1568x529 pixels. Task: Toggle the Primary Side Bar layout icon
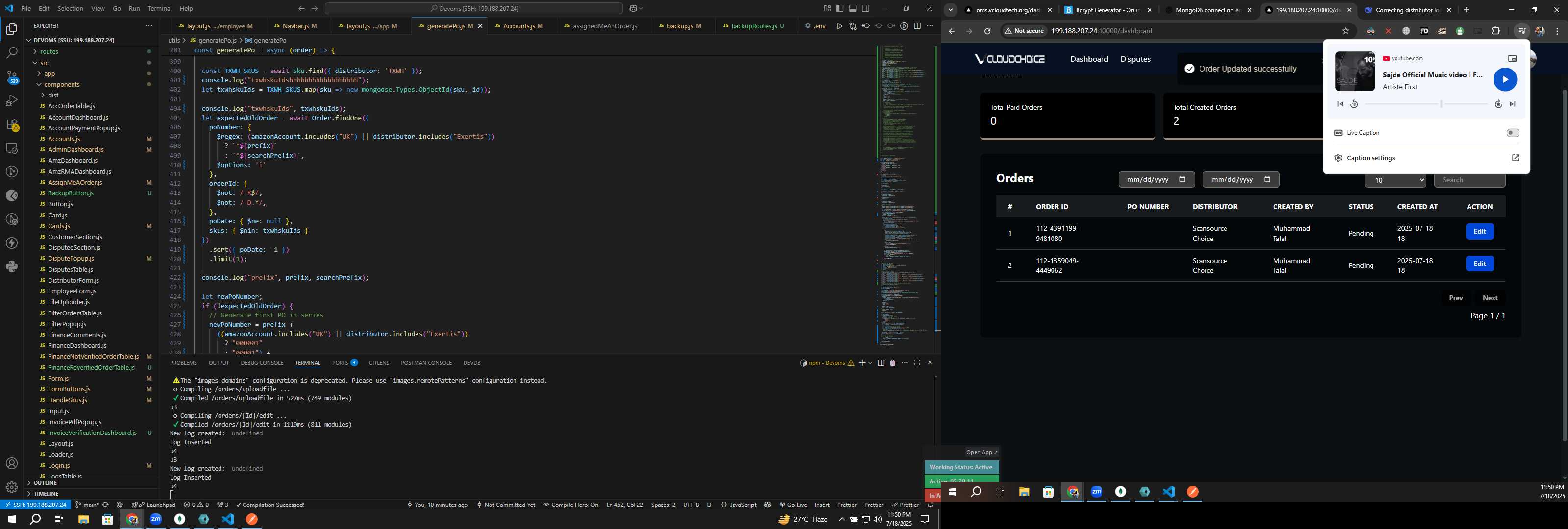click(840, 8)
